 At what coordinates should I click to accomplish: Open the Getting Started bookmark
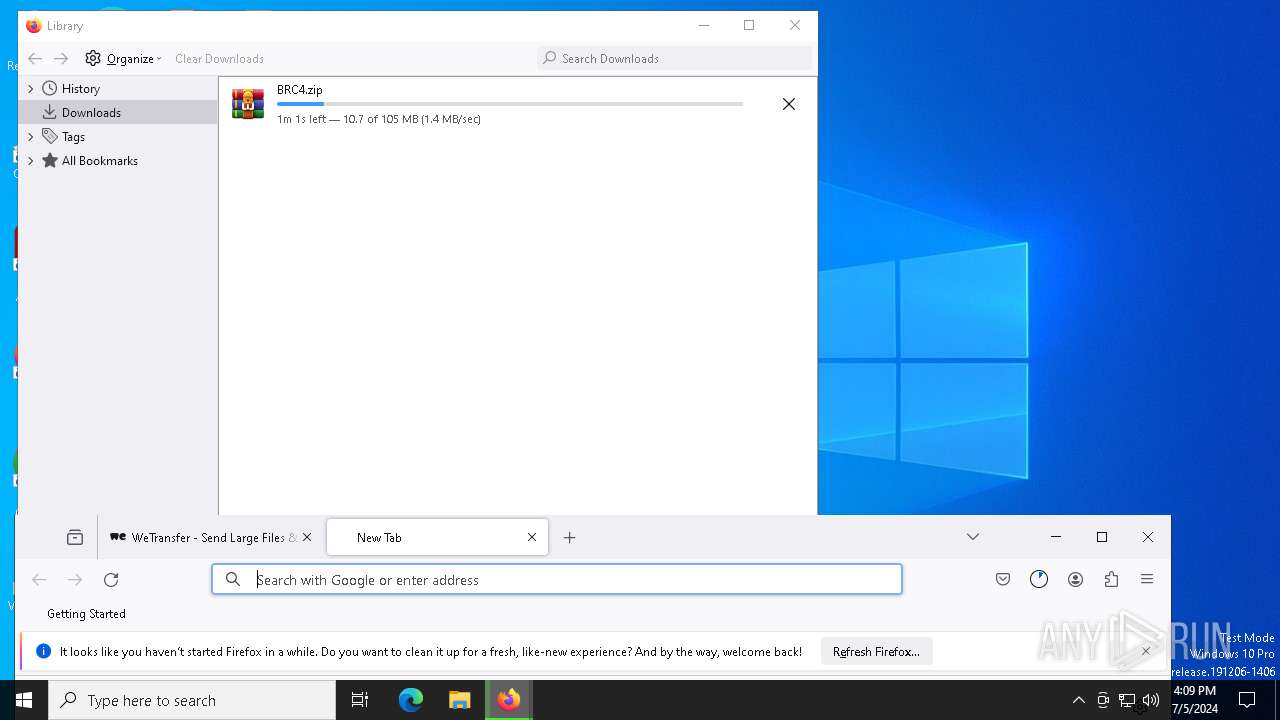click(86, 614)
